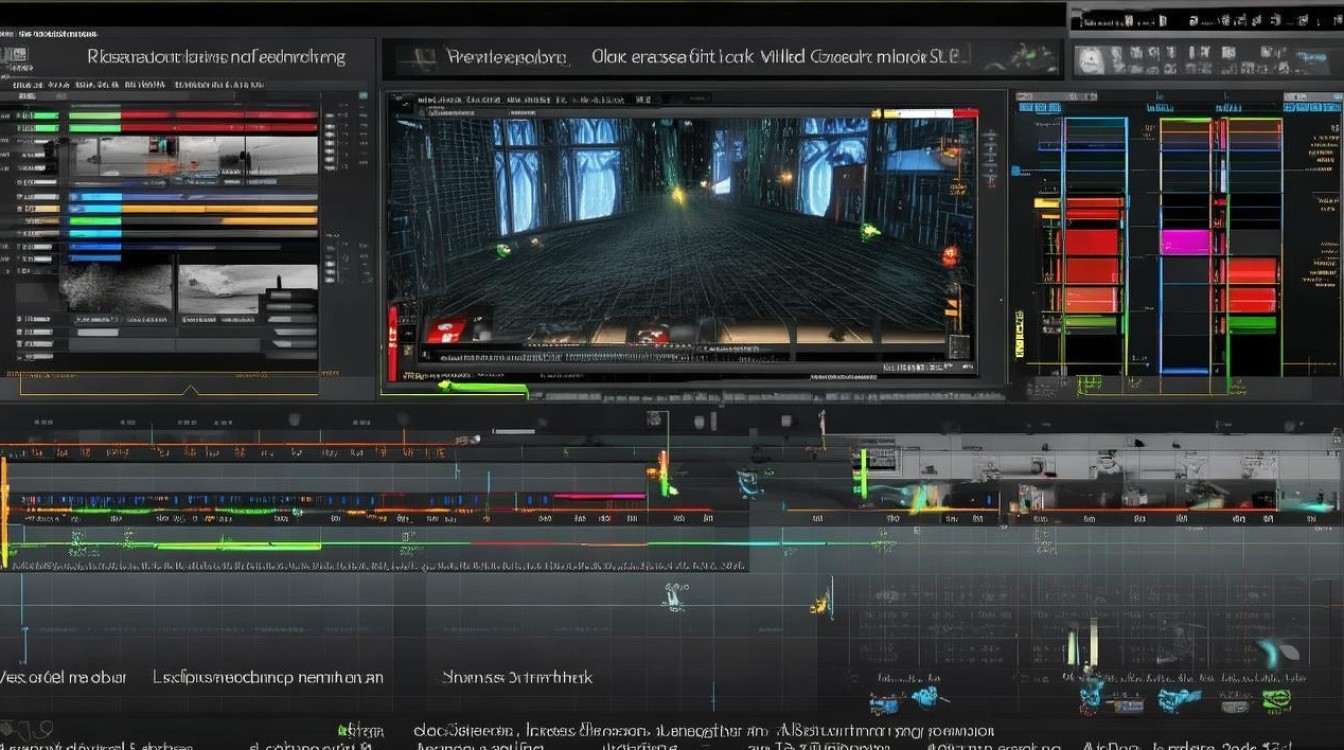
Task: Click the orange-green vertical marker in the timeline's middle
Action: [663, 473]
